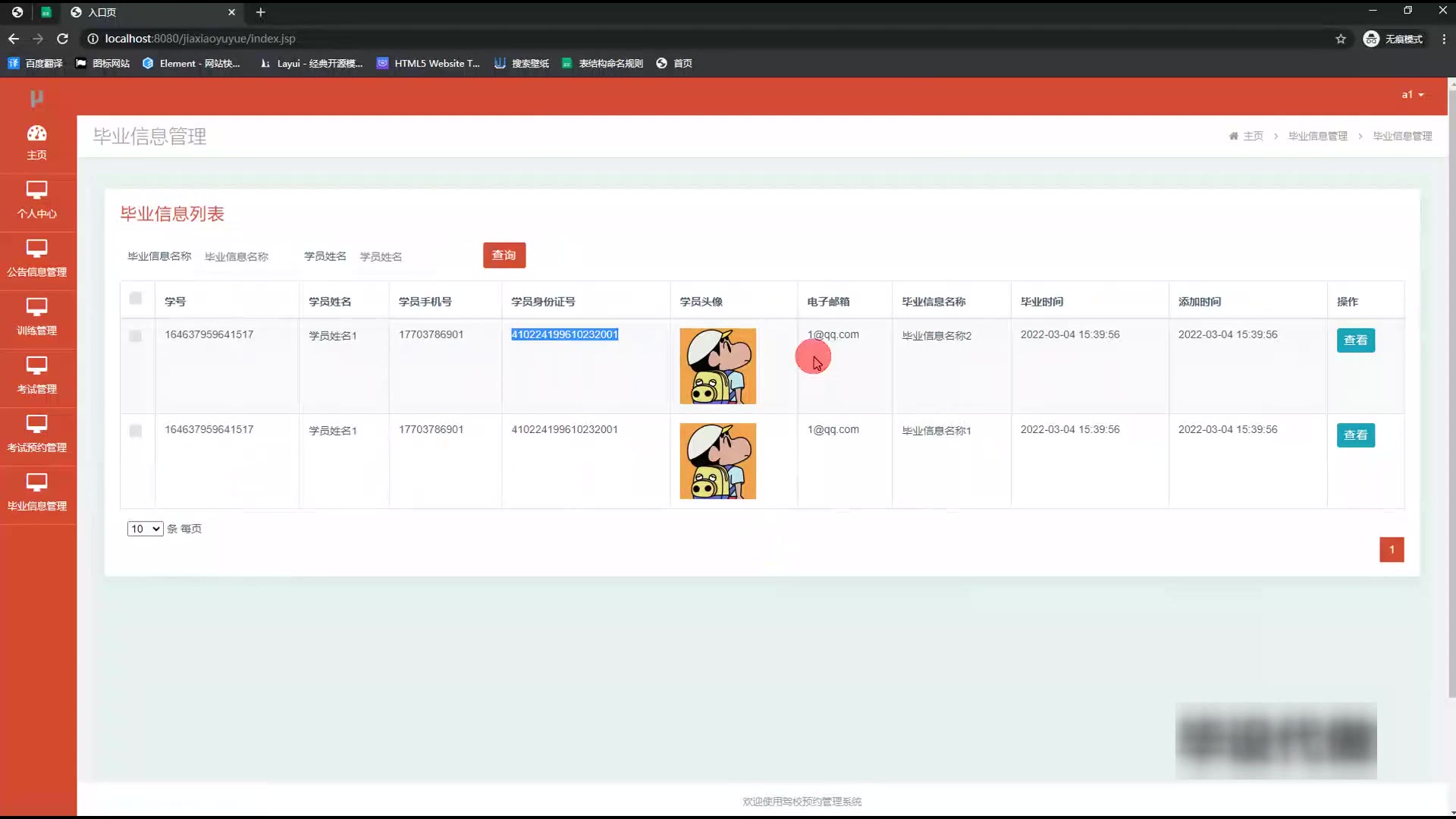Screen dimensions: 1456x819
Task: Click avatar thumbnail in 毕业信息名称2 row
Action: click(717, 366)
